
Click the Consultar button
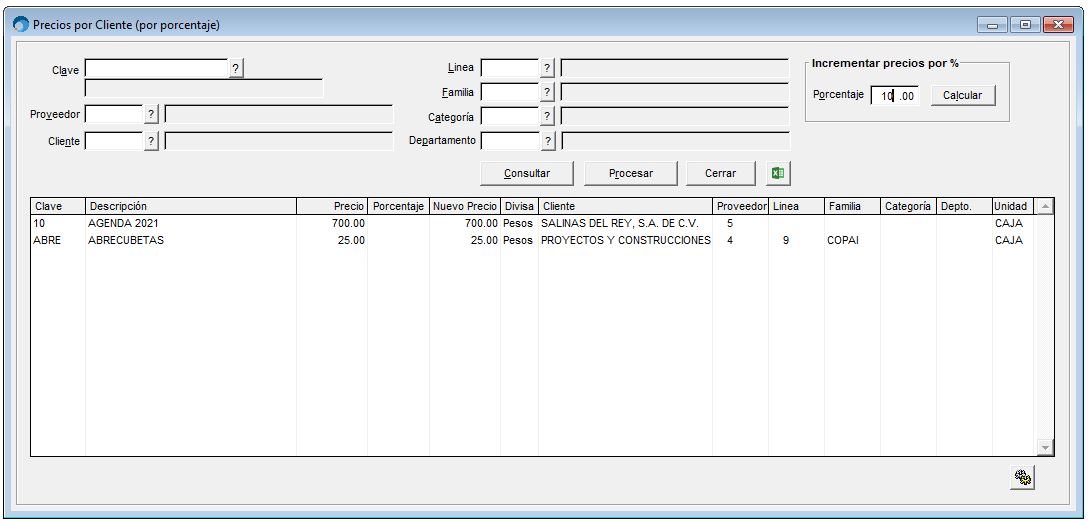(x=527, y=174)
